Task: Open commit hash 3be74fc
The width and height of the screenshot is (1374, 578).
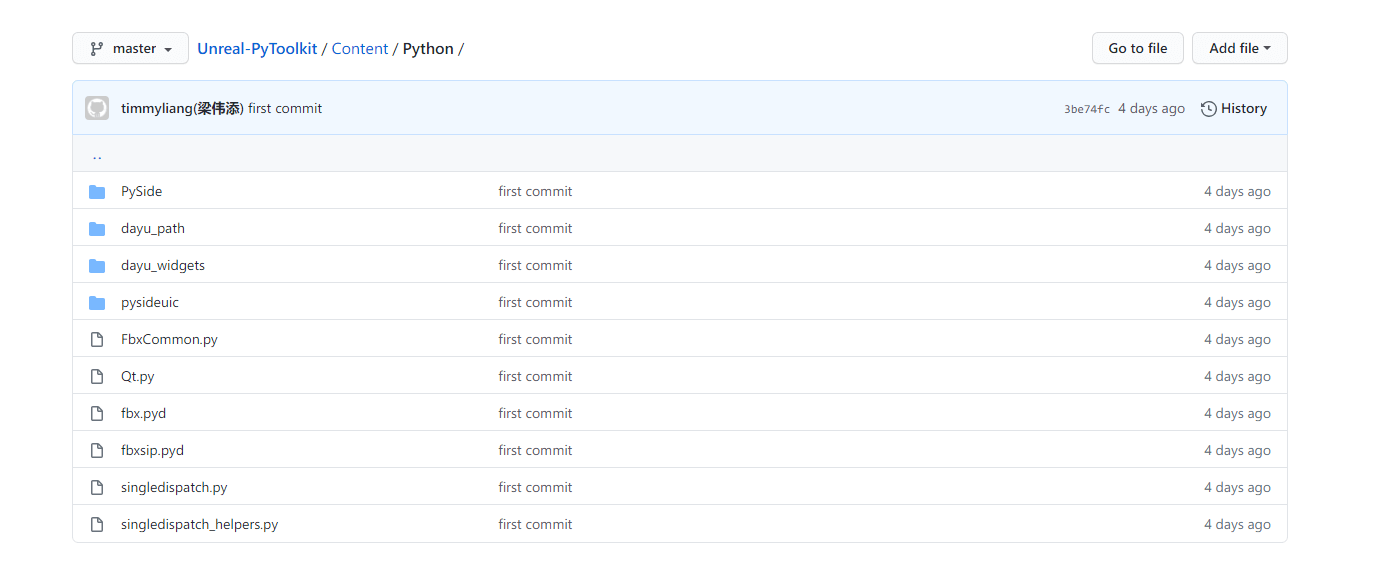Action: click(x=1087, y=109)
